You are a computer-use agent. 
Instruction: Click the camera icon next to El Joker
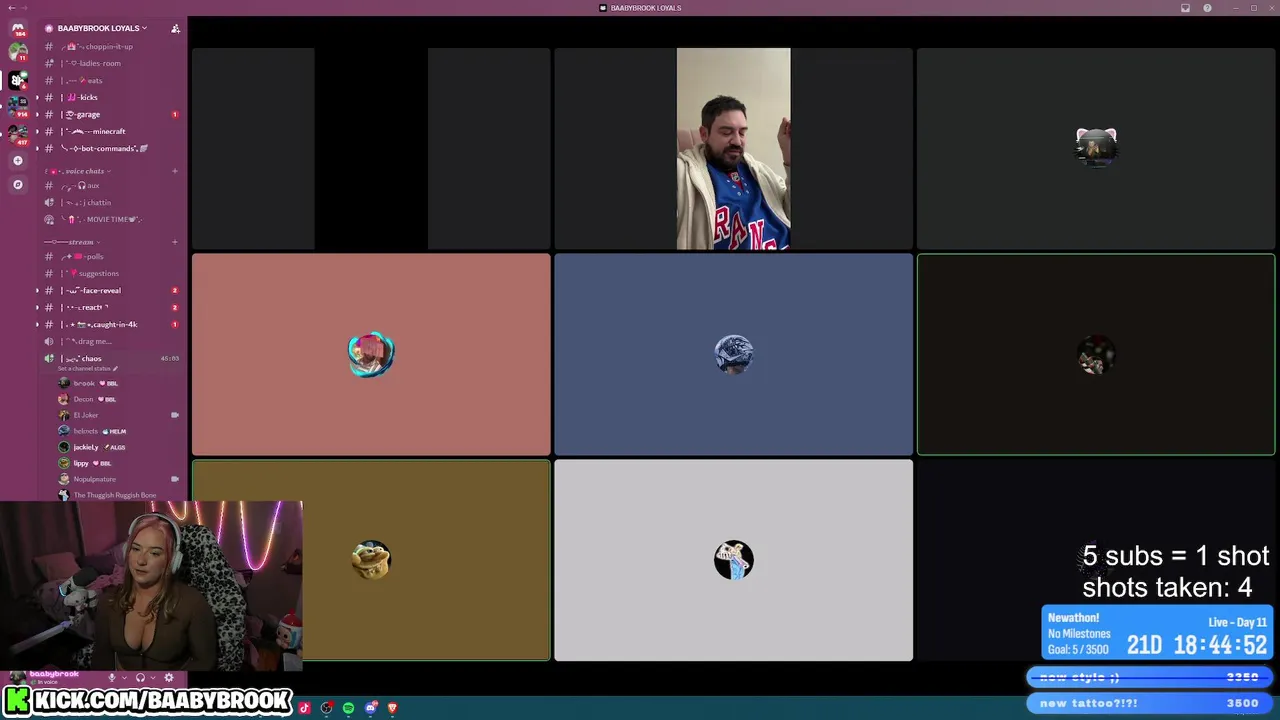click(175, 415)
